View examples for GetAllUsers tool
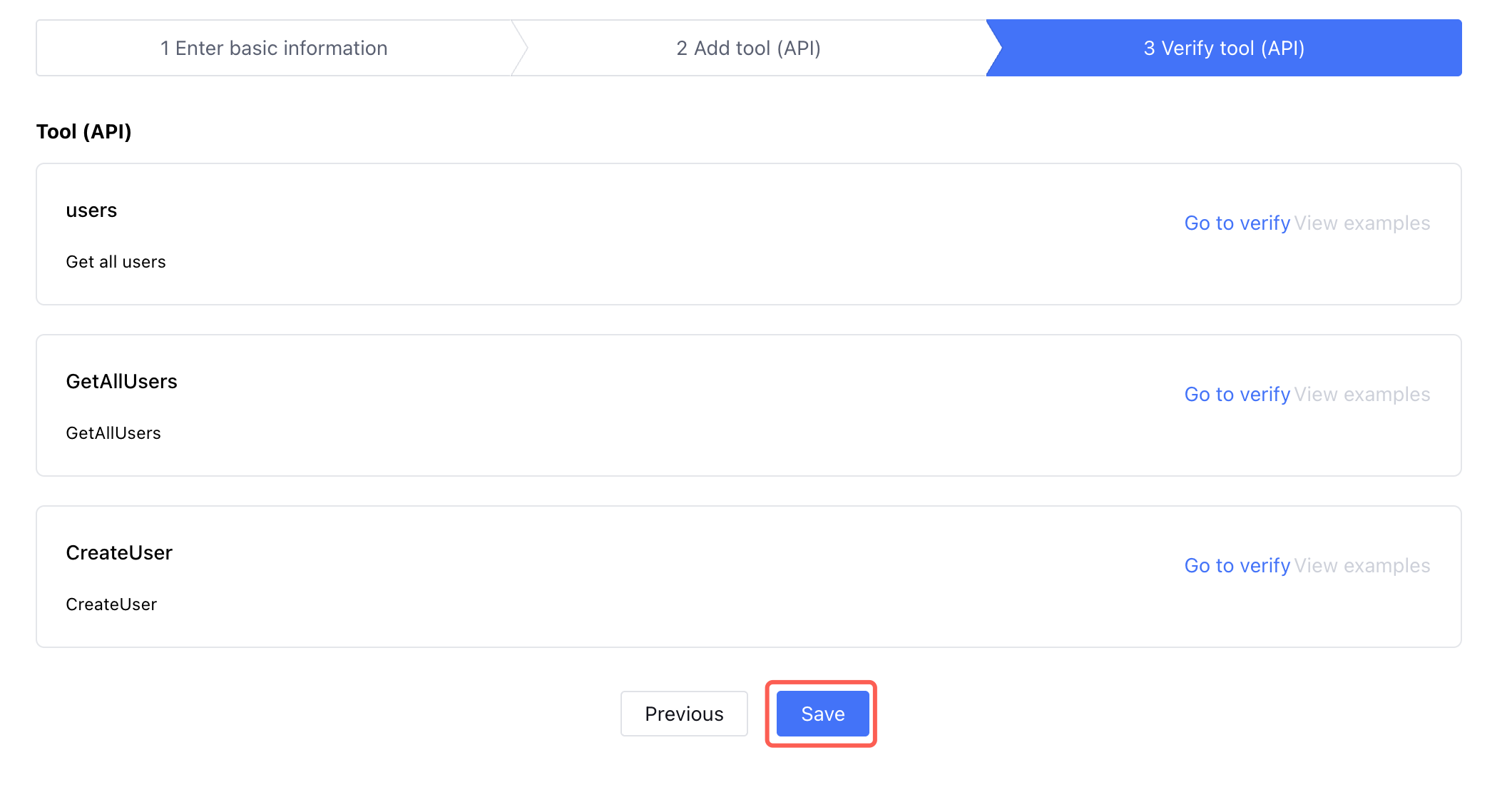This screenshot has height=795, width=1512. coord(1362,395)
